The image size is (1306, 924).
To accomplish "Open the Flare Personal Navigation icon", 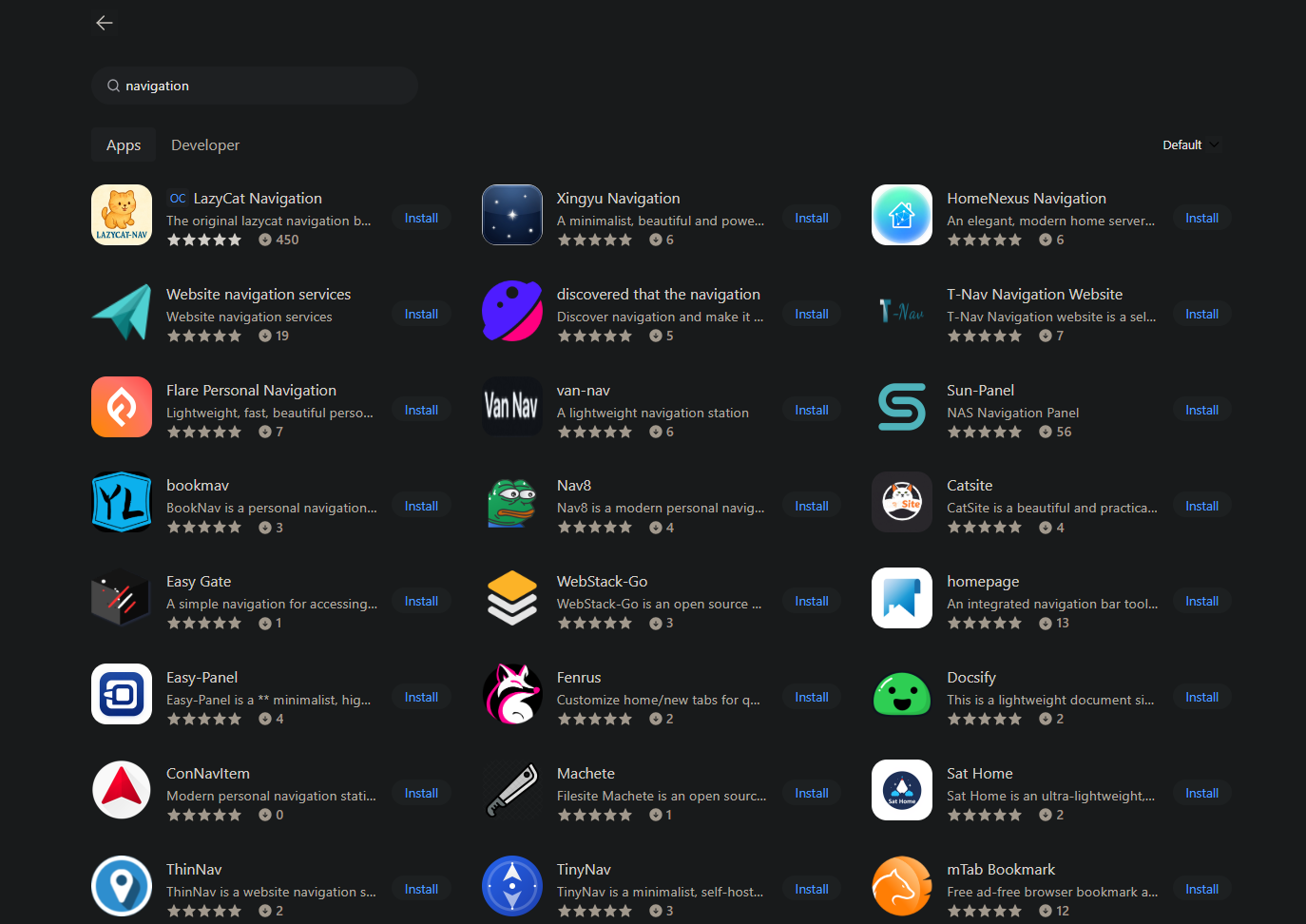I will pos(122,407).
